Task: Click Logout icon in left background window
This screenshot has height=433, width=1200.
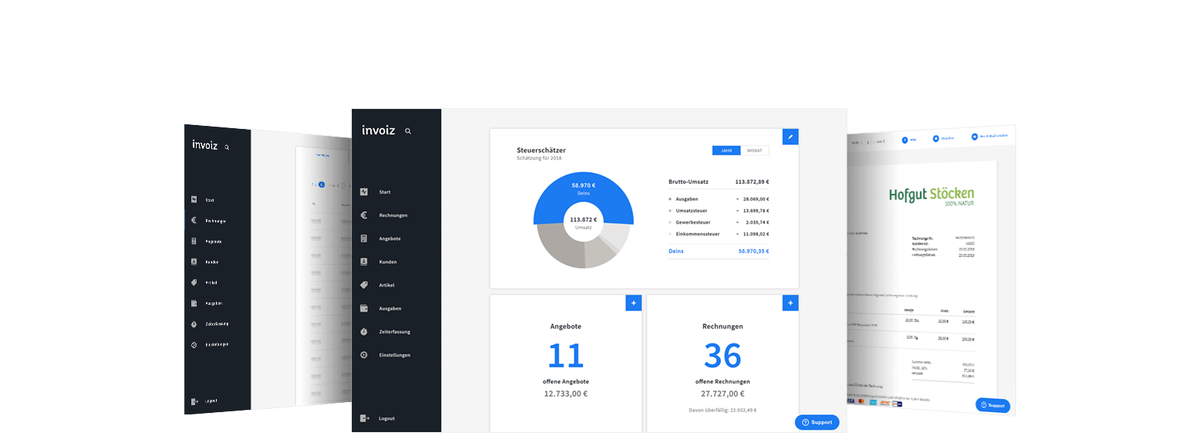Action: [x=194, y=401]
